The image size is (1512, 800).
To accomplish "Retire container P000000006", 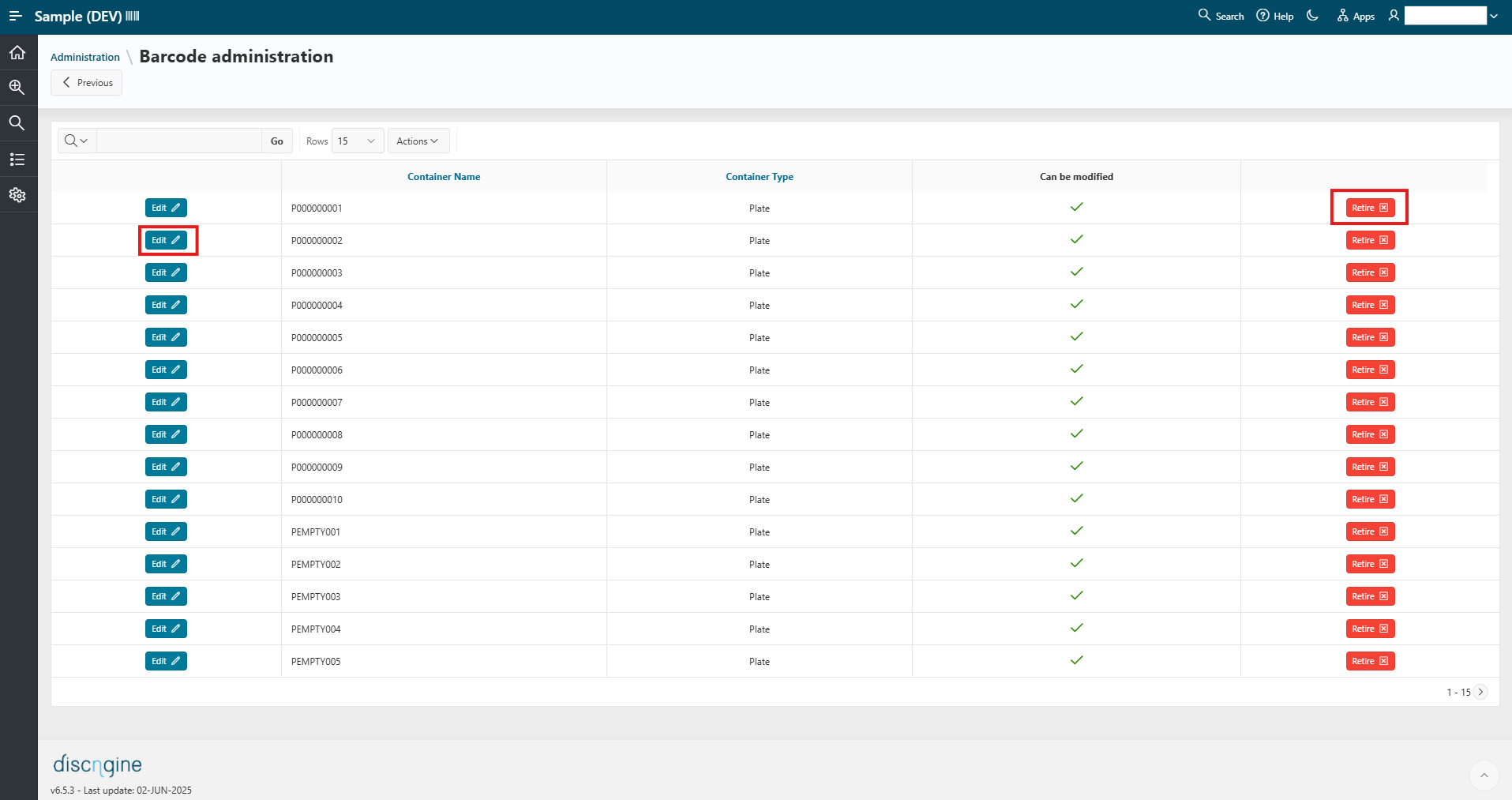I will coord(1370,370).
